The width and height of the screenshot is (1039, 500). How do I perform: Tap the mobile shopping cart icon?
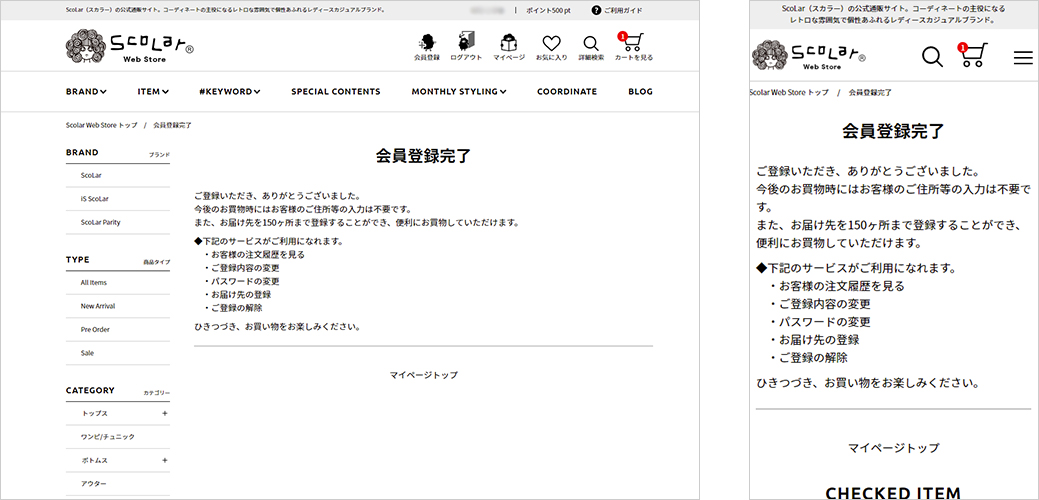(x=973, y=56)
